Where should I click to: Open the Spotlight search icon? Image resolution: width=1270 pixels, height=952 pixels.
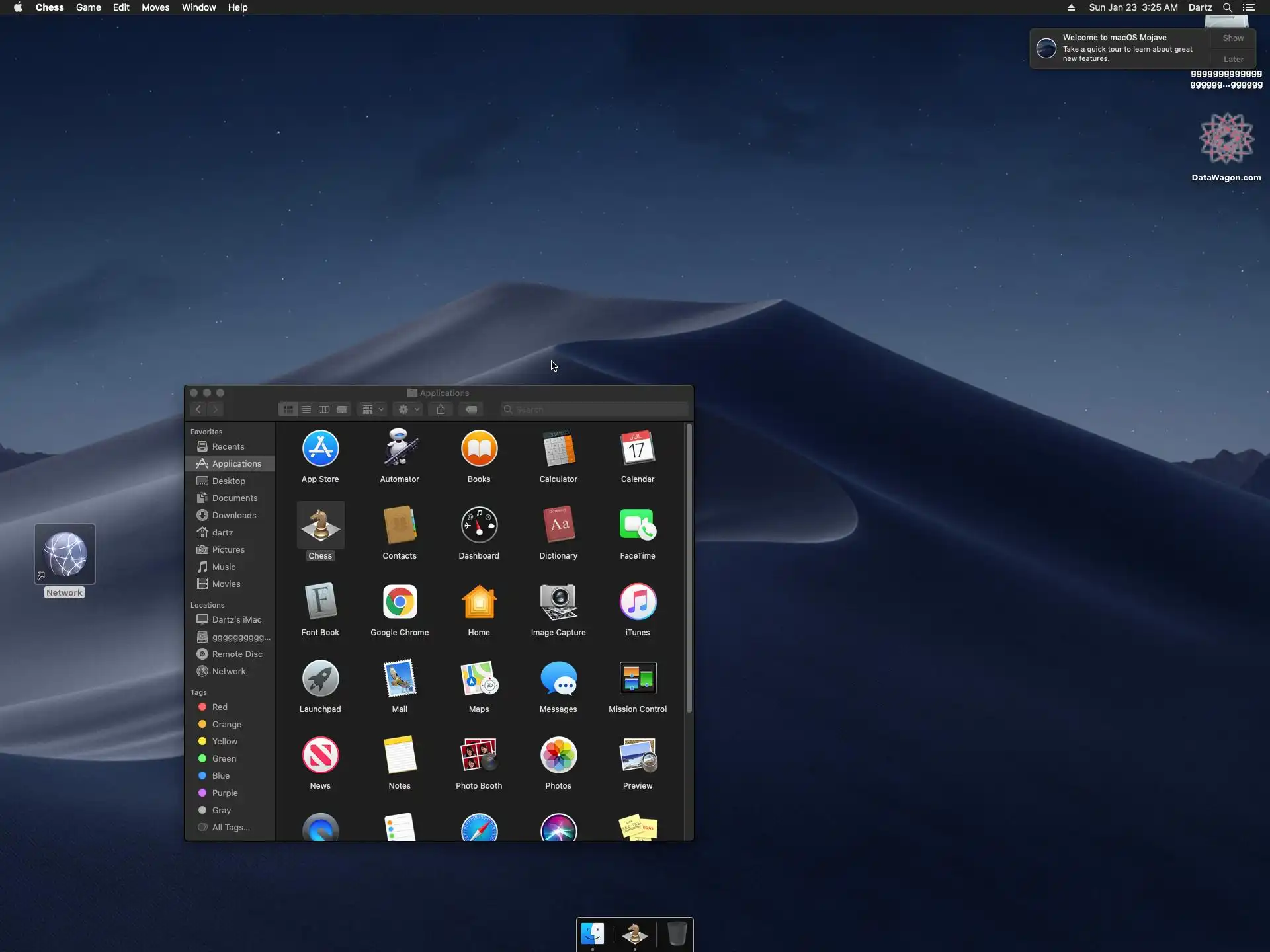coord(1227,7)
